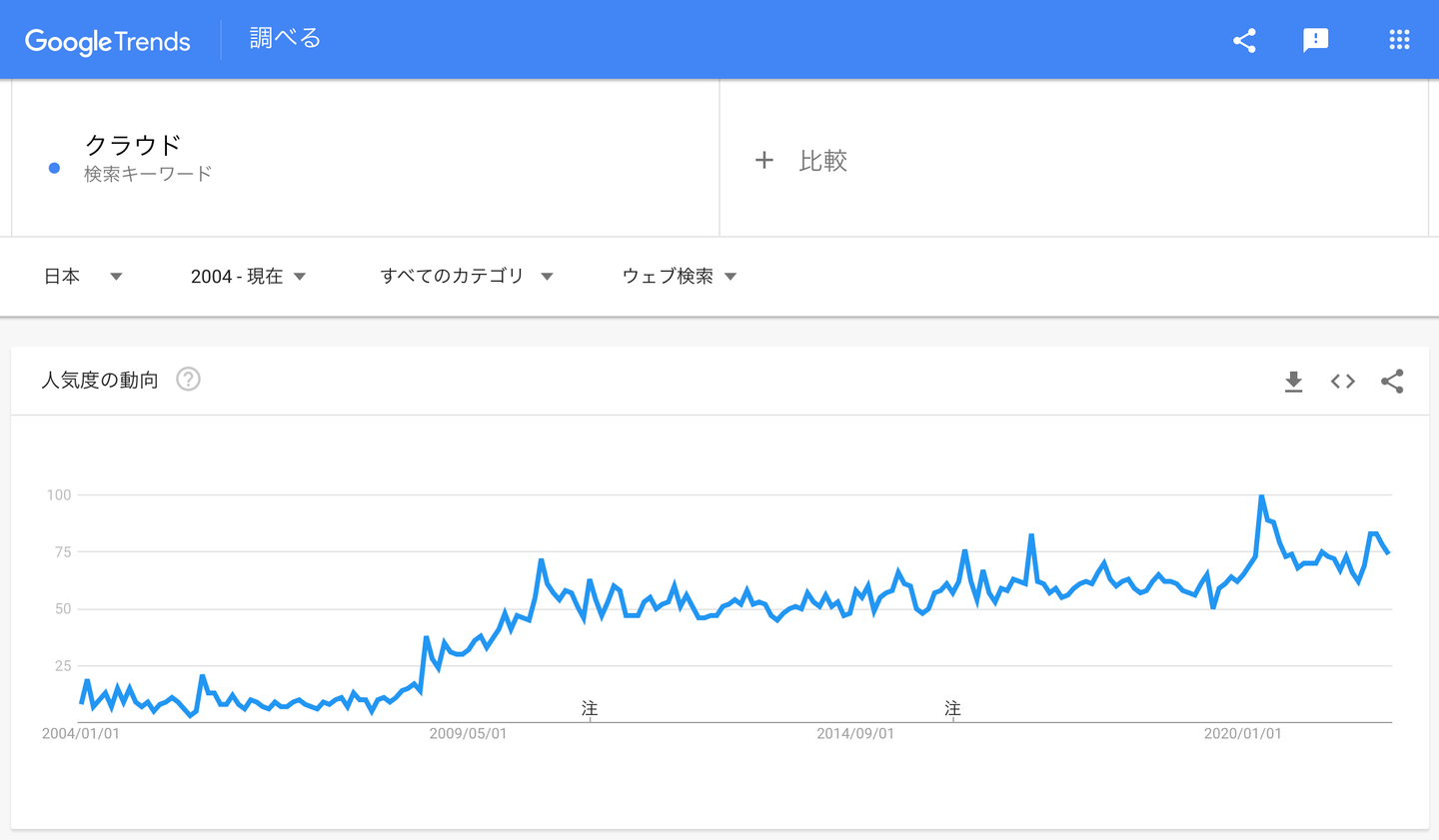
Task: Open the すべてのカテゴリ dropdown
Action: pyautogui.click(x=466, y=277)
